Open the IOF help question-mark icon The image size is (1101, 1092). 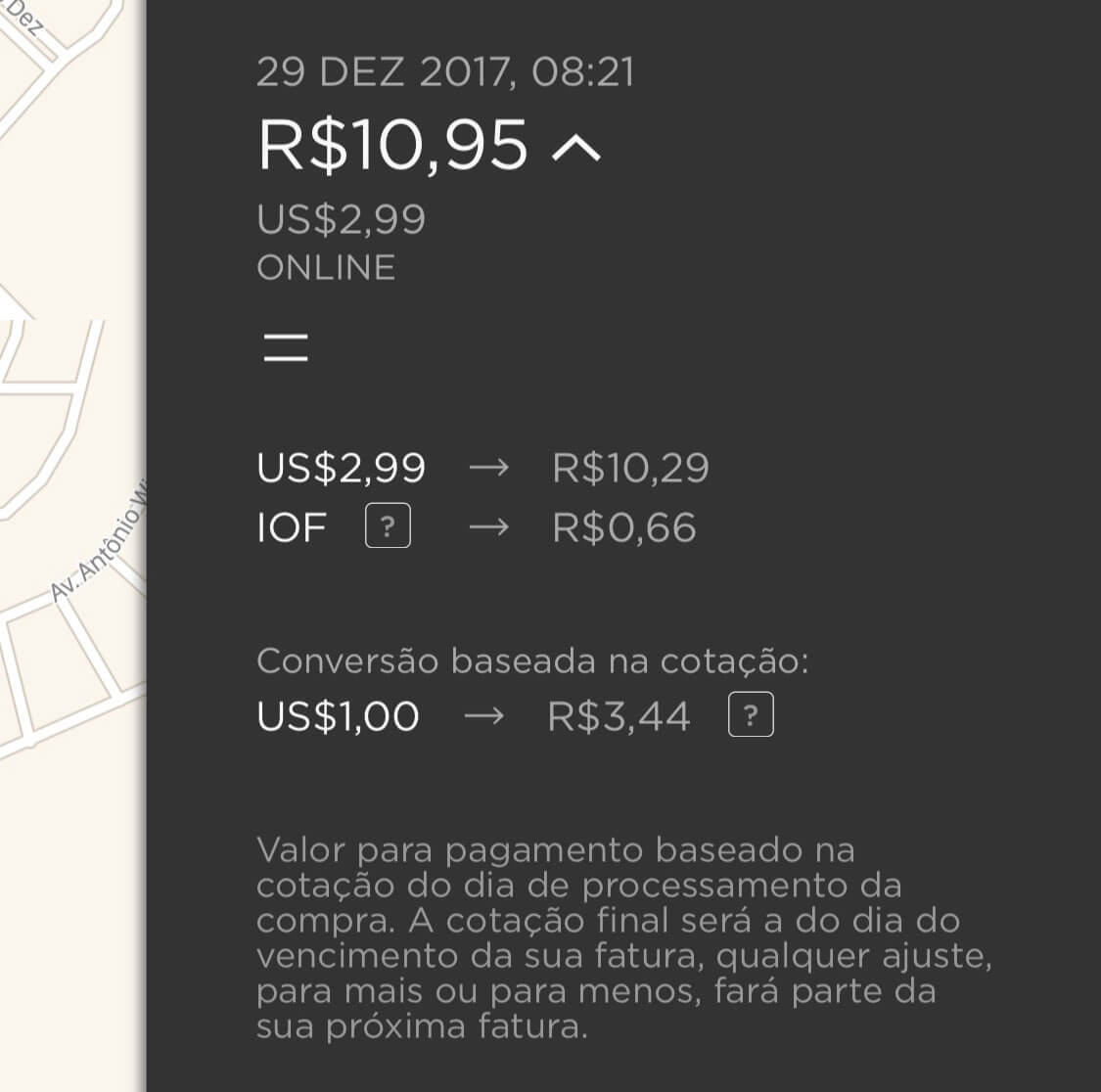[x=388, y=525]
